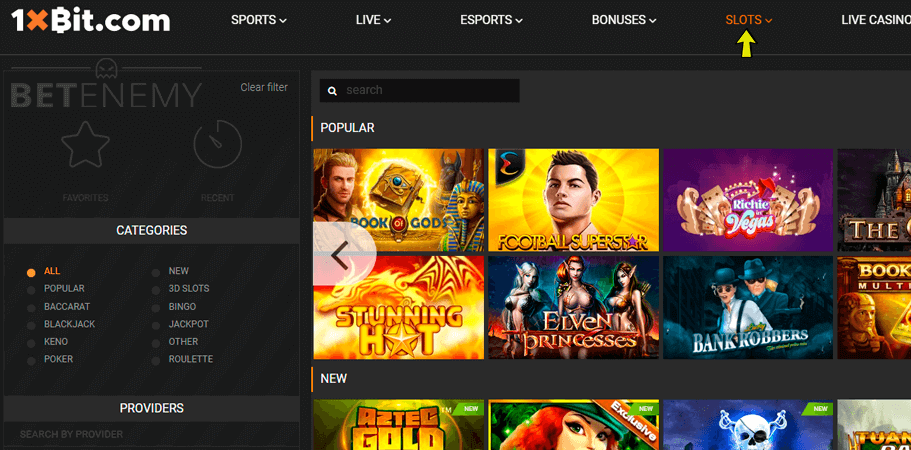
Task: Open the Bank Robbers game
Action: pos(748,307)
